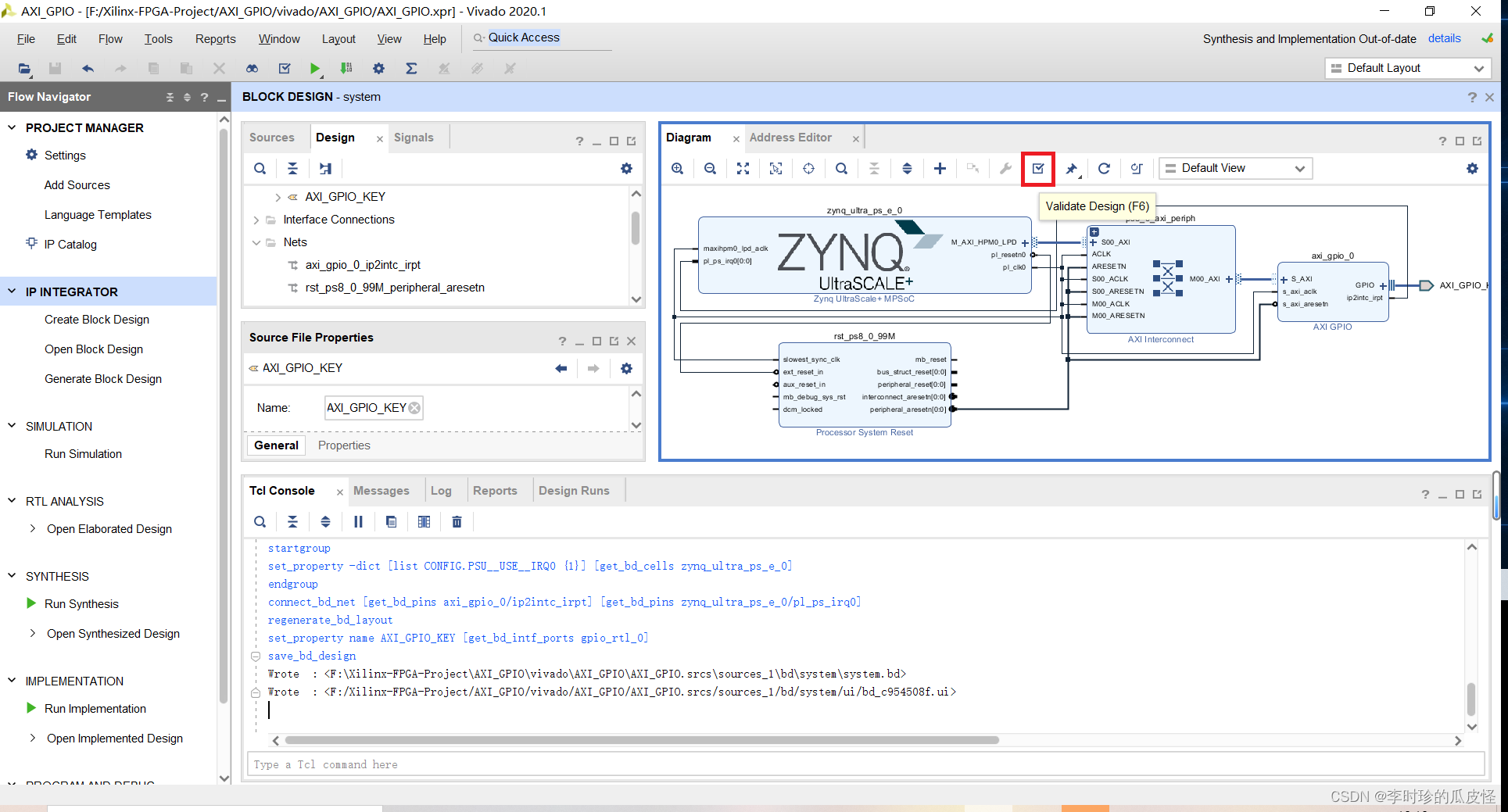Image resolution: width=1508 pixels, height=812 pixels.
Task: Click Run Synthesis in Flow Navigator
Action: click(81, 604)
